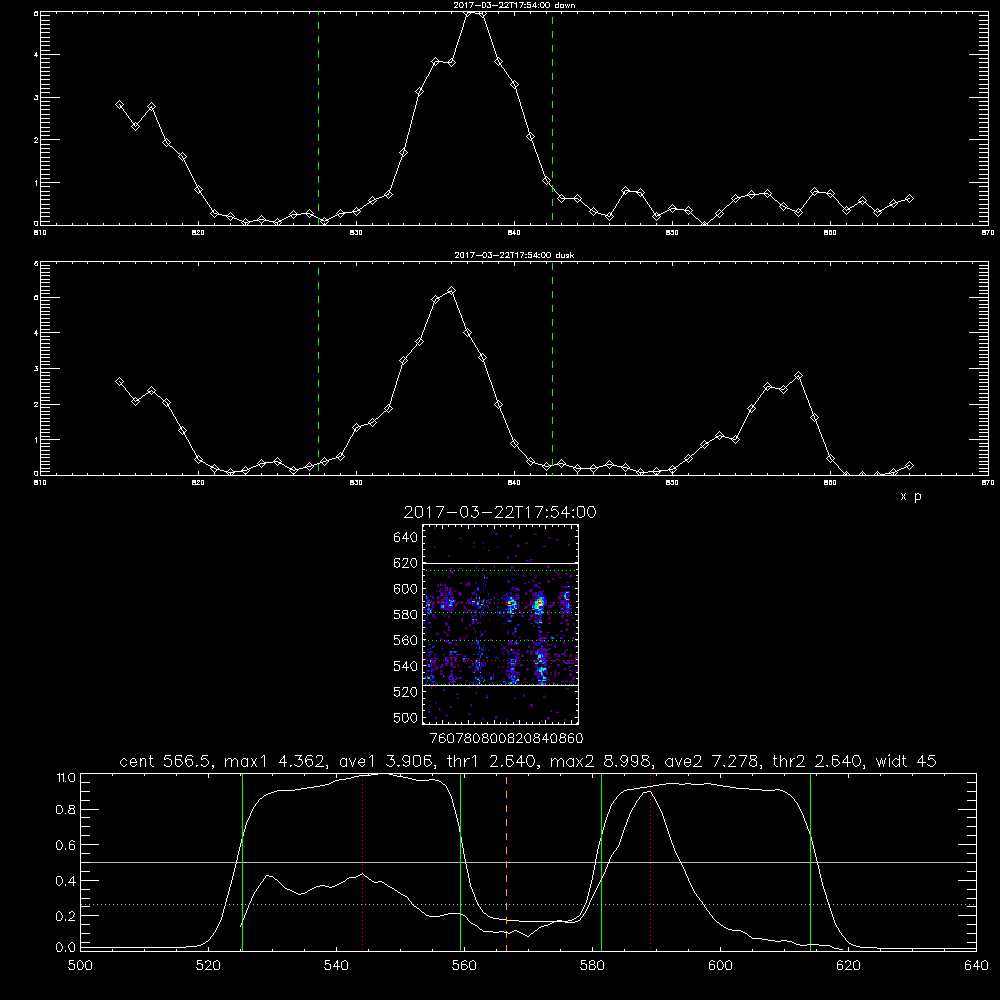Viewport: 1000px width, 1000px height.
Task: Click the rightmost solid green line in bottom plot
Action: coord(811,861)
